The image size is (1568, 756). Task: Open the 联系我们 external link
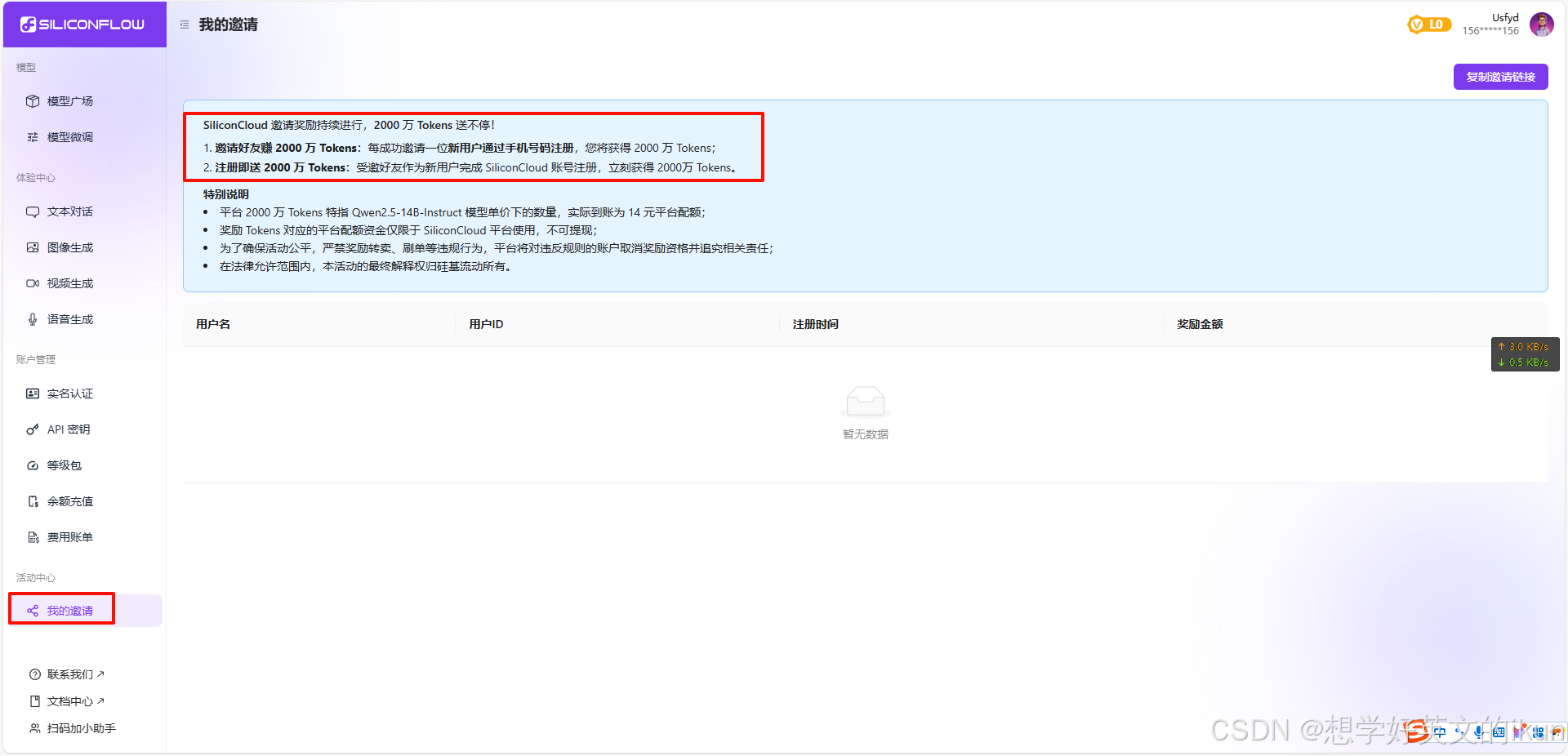[x=69, y=674]
